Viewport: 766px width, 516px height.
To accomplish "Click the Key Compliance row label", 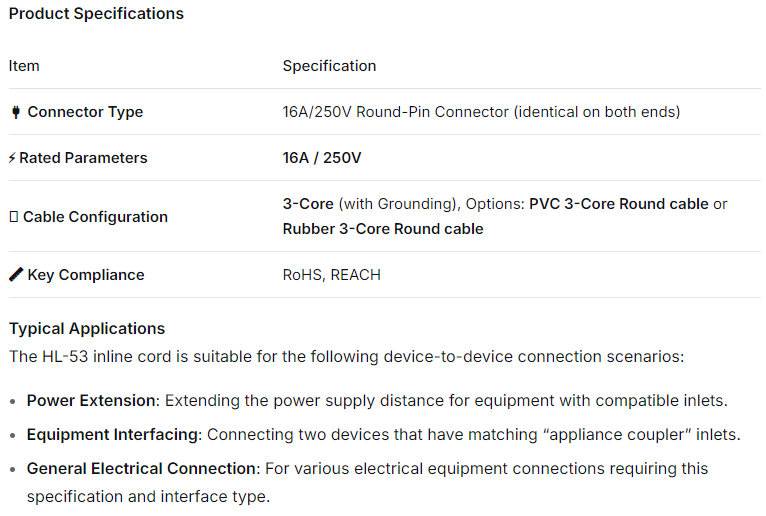I will tap(86, 275).
